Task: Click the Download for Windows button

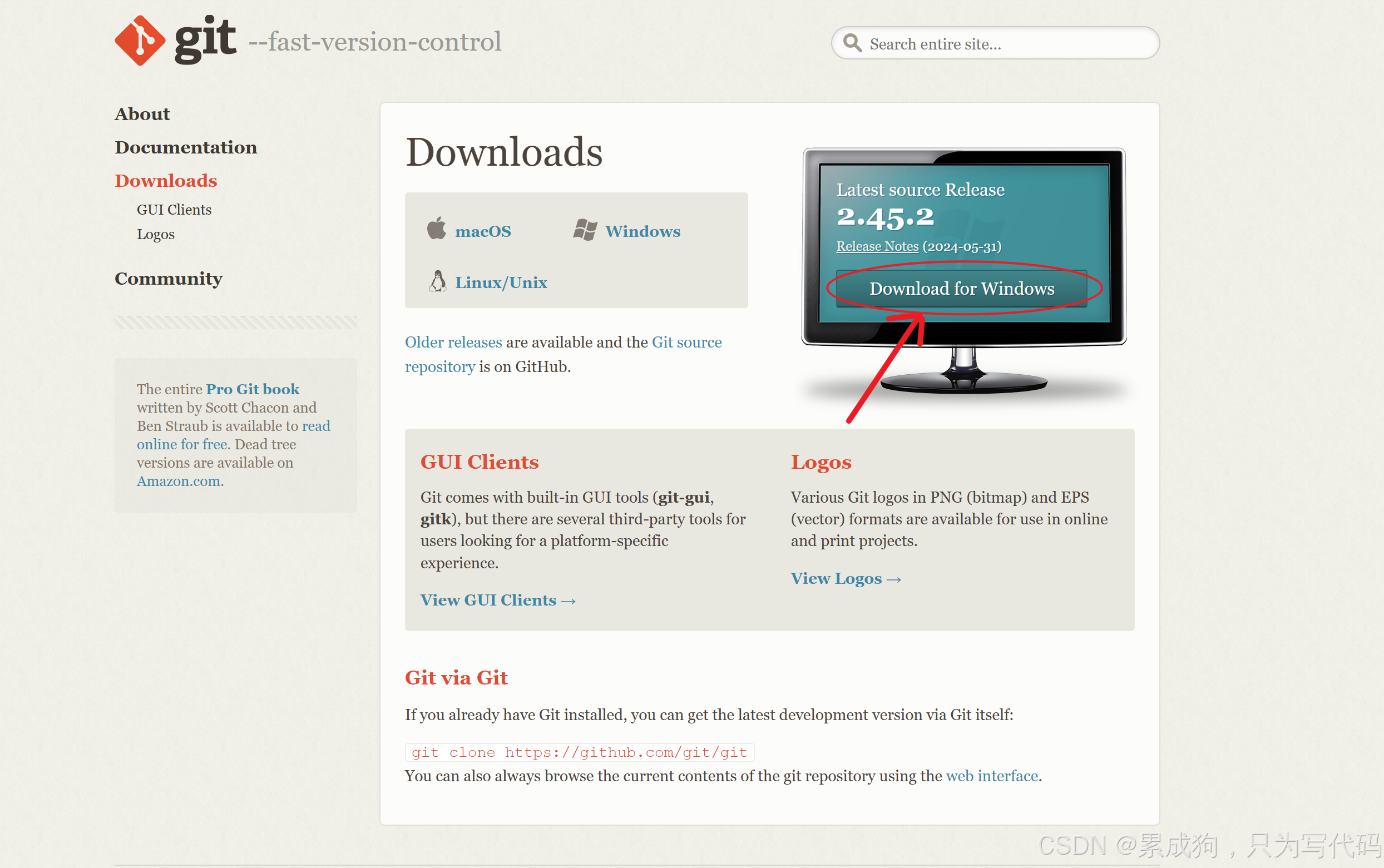Action: point(962,288)
